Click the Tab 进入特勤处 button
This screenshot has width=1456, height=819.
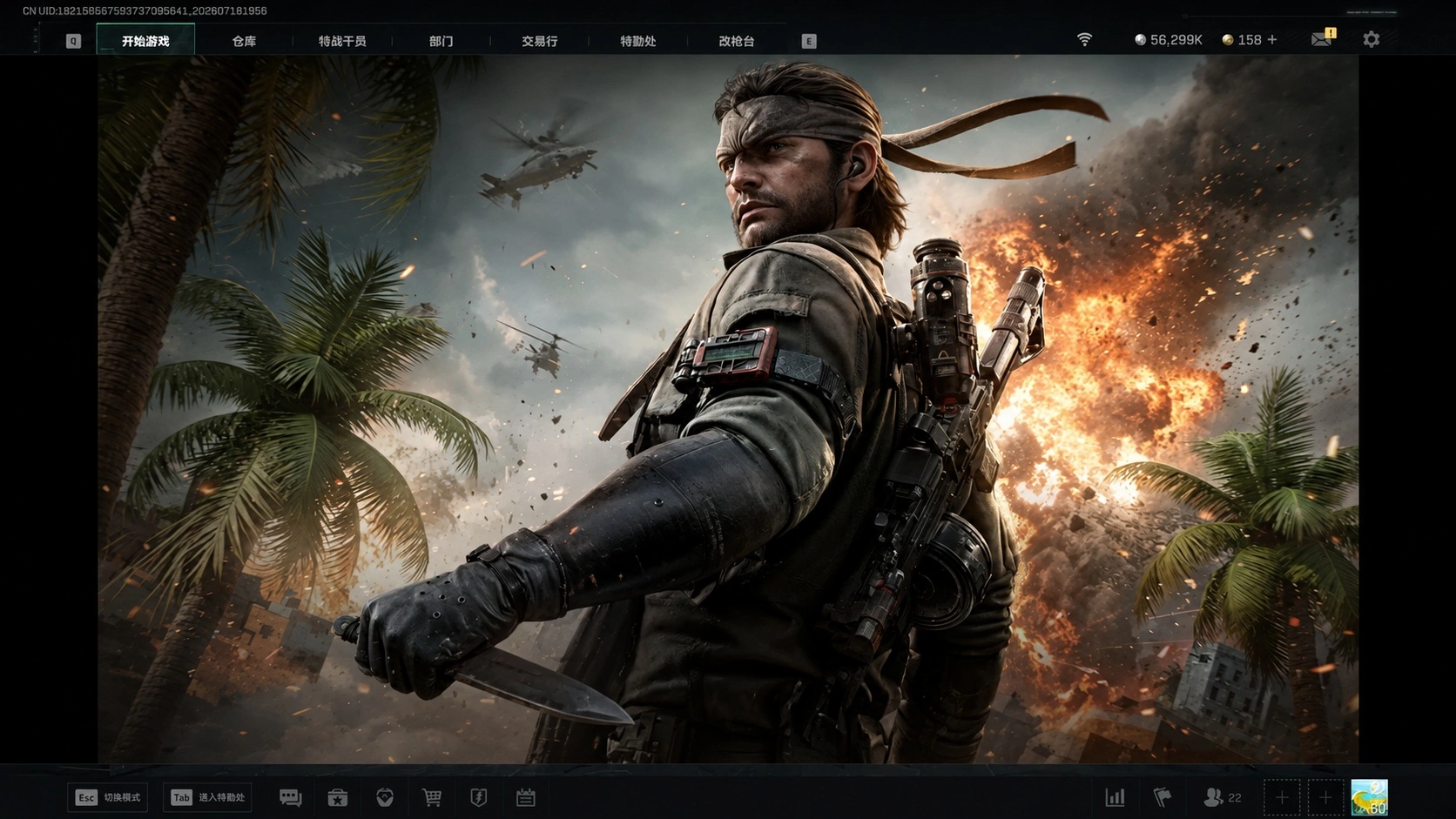pos(207,797)
